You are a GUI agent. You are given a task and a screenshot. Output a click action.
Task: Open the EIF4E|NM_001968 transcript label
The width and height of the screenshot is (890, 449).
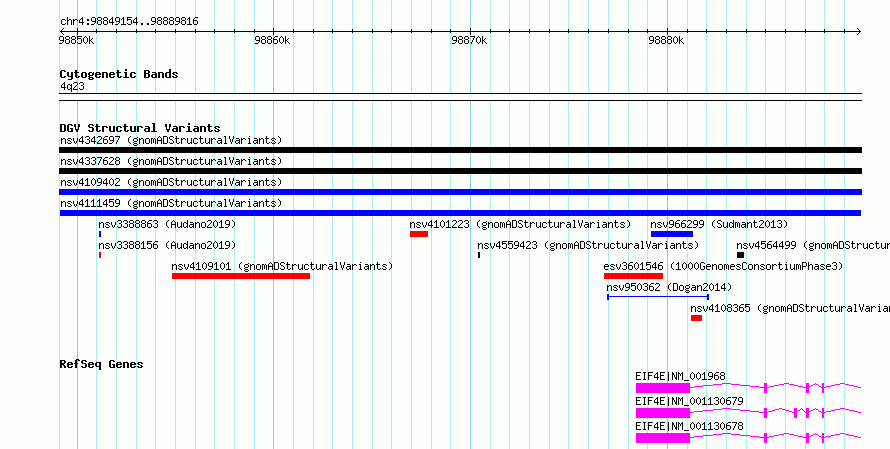pos(680,376)
